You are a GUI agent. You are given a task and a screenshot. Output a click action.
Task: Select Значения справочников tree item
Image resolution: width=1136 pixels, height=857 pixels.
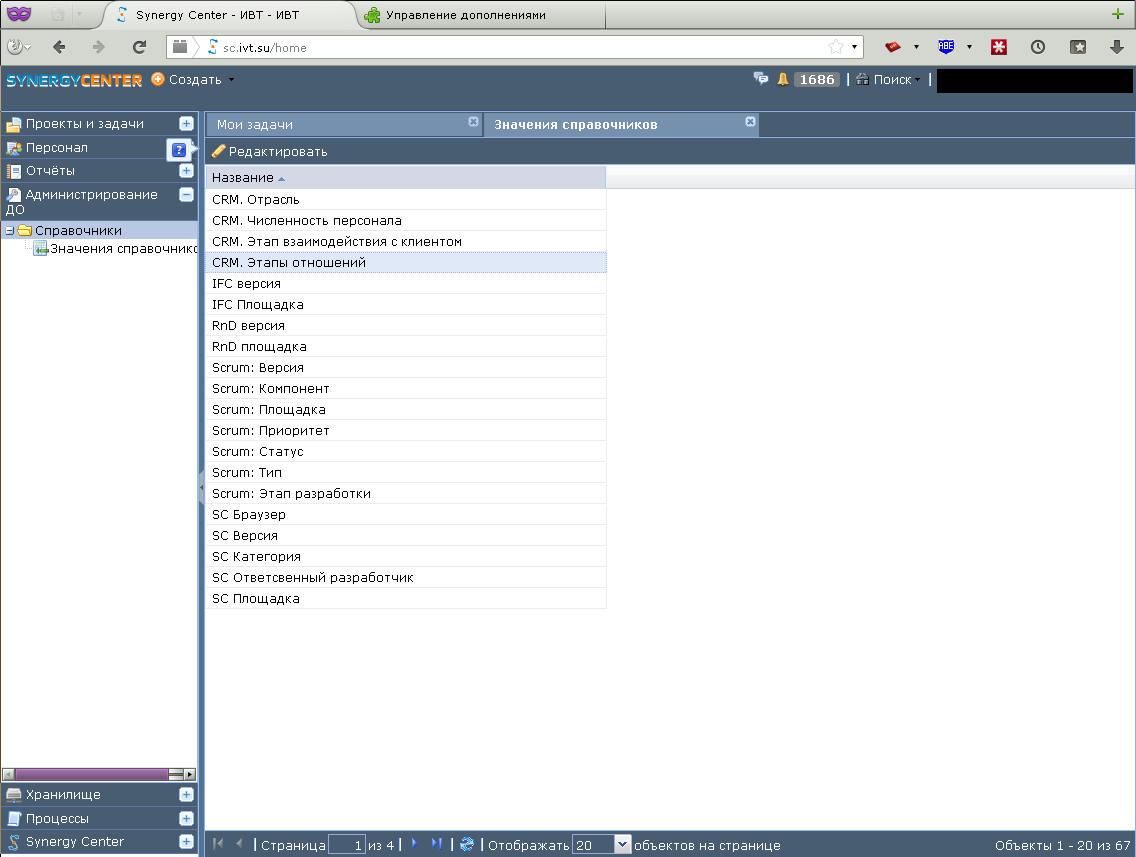click(x=116, y=248)
